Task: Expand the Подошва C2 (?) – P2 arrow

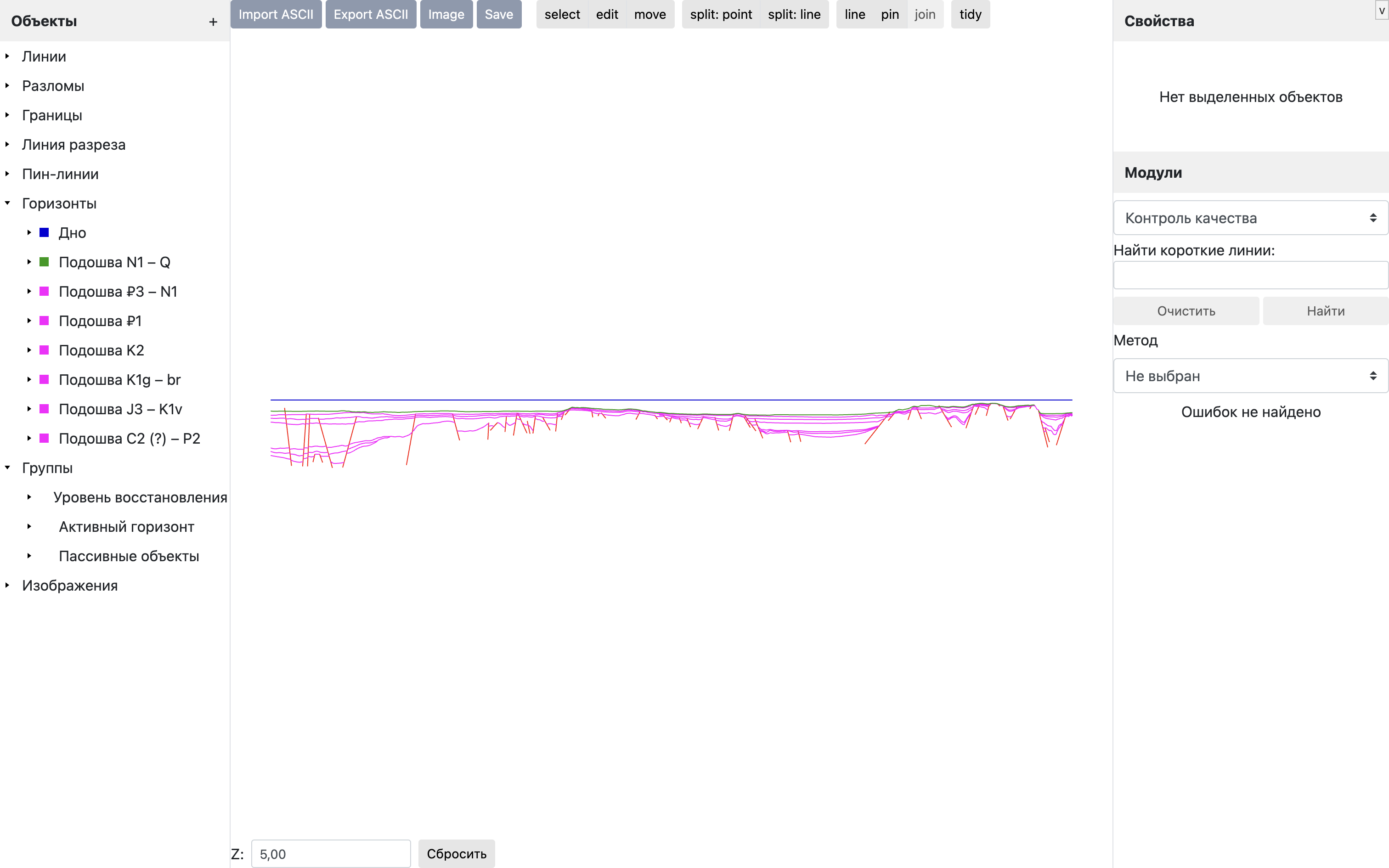Action: 28,438
